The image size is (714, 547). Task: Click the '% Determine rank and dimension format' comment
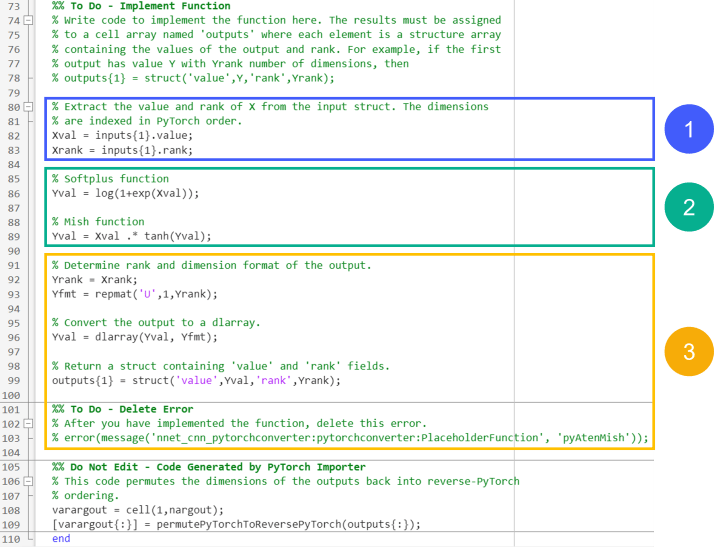212,265
